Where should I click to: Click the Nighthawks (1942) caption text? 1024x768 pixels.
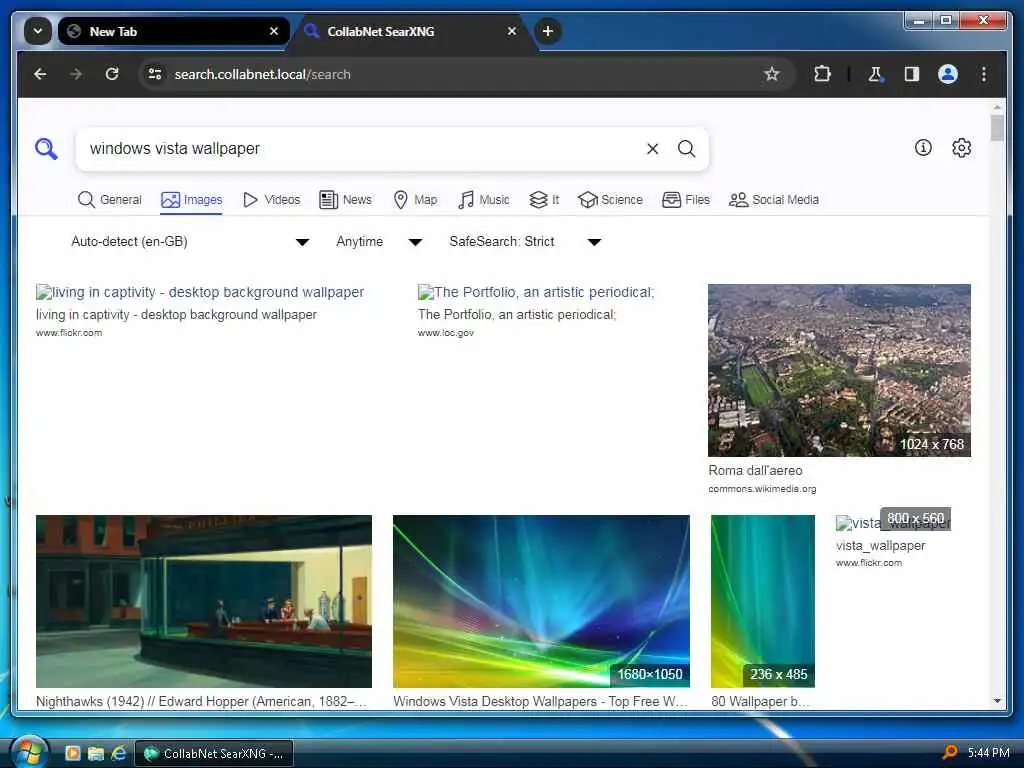pyautogui.click(x=201, y=701)
